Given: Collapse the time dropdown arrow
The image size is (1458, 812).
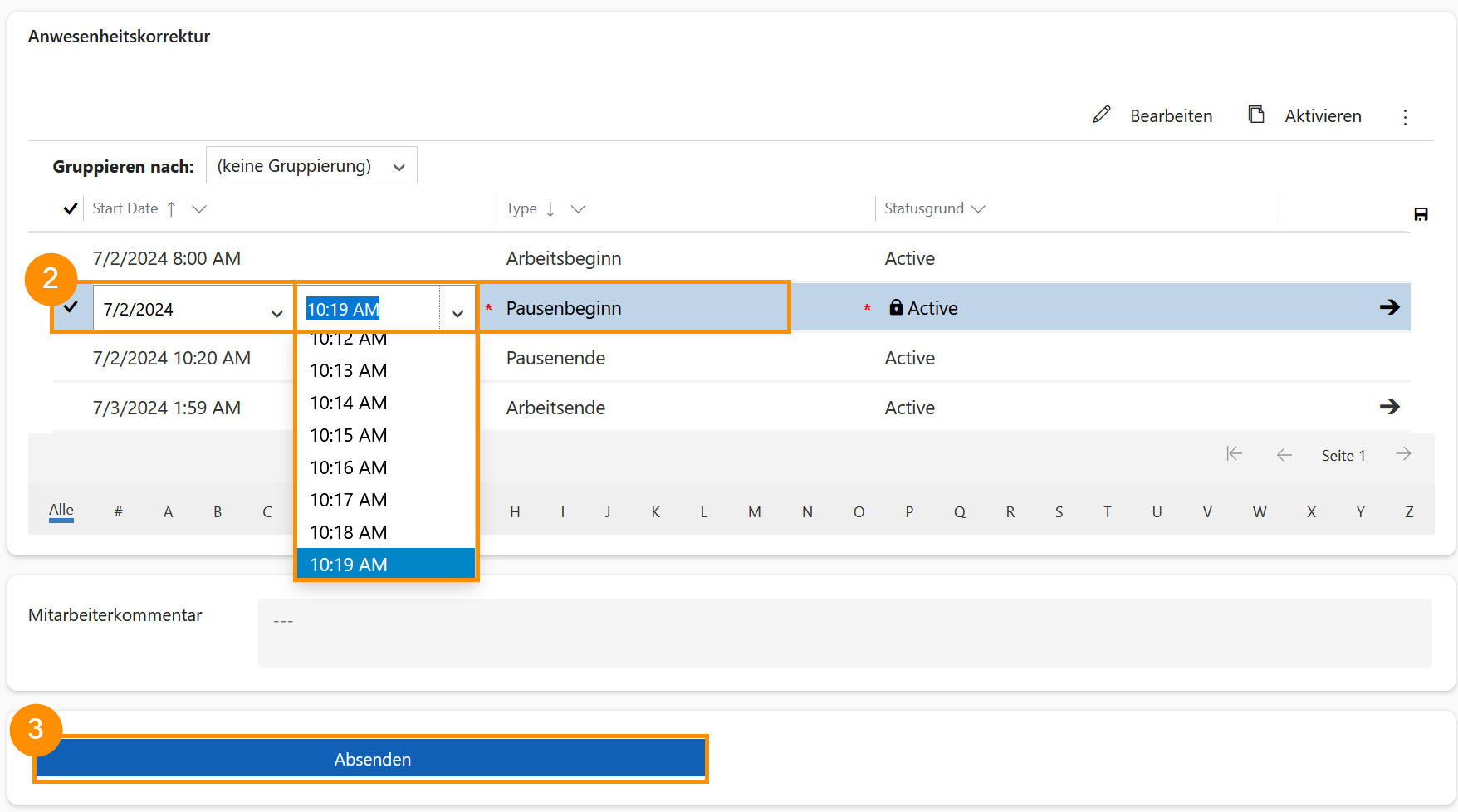Looking at the screenshot, I should click(x=457, y=312).
